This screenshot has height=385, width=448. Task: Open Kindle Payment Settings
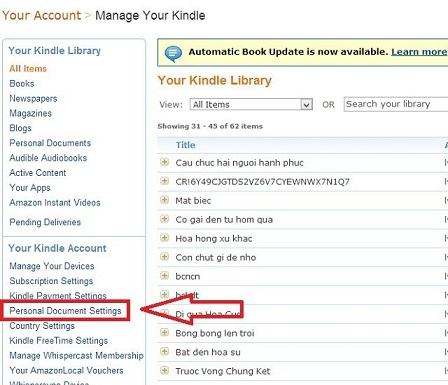click(x=58, y=296)
